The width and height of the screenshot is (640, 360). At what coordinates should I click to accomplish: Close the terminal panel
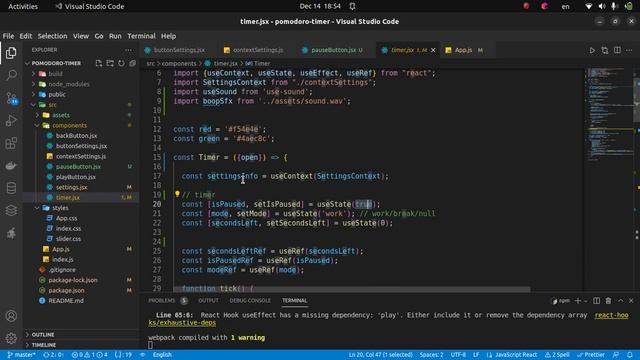[x=631, y=301]
